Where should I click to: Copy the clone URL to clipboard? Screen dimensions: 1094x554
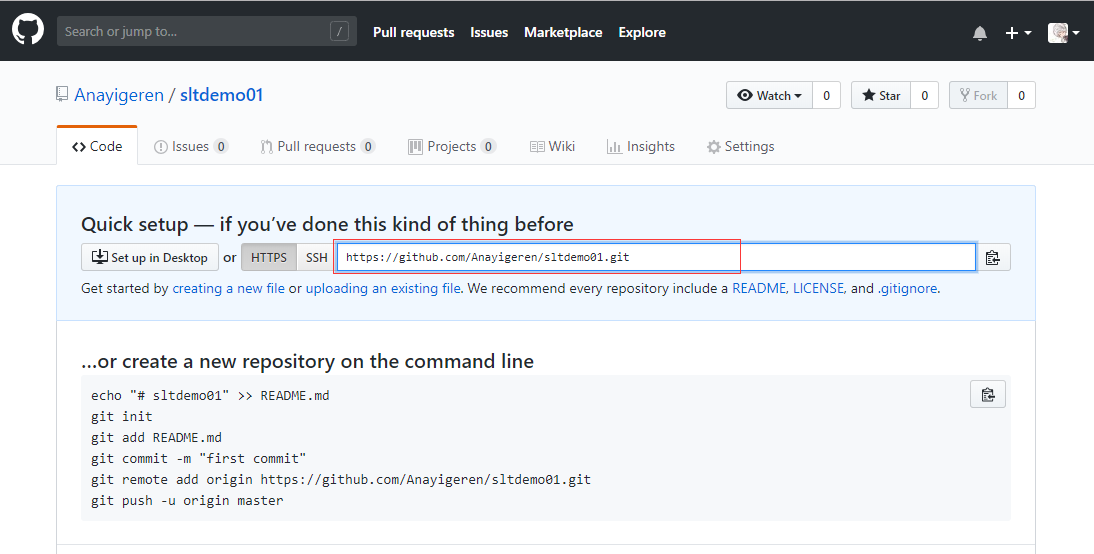[x=993, y=257]
